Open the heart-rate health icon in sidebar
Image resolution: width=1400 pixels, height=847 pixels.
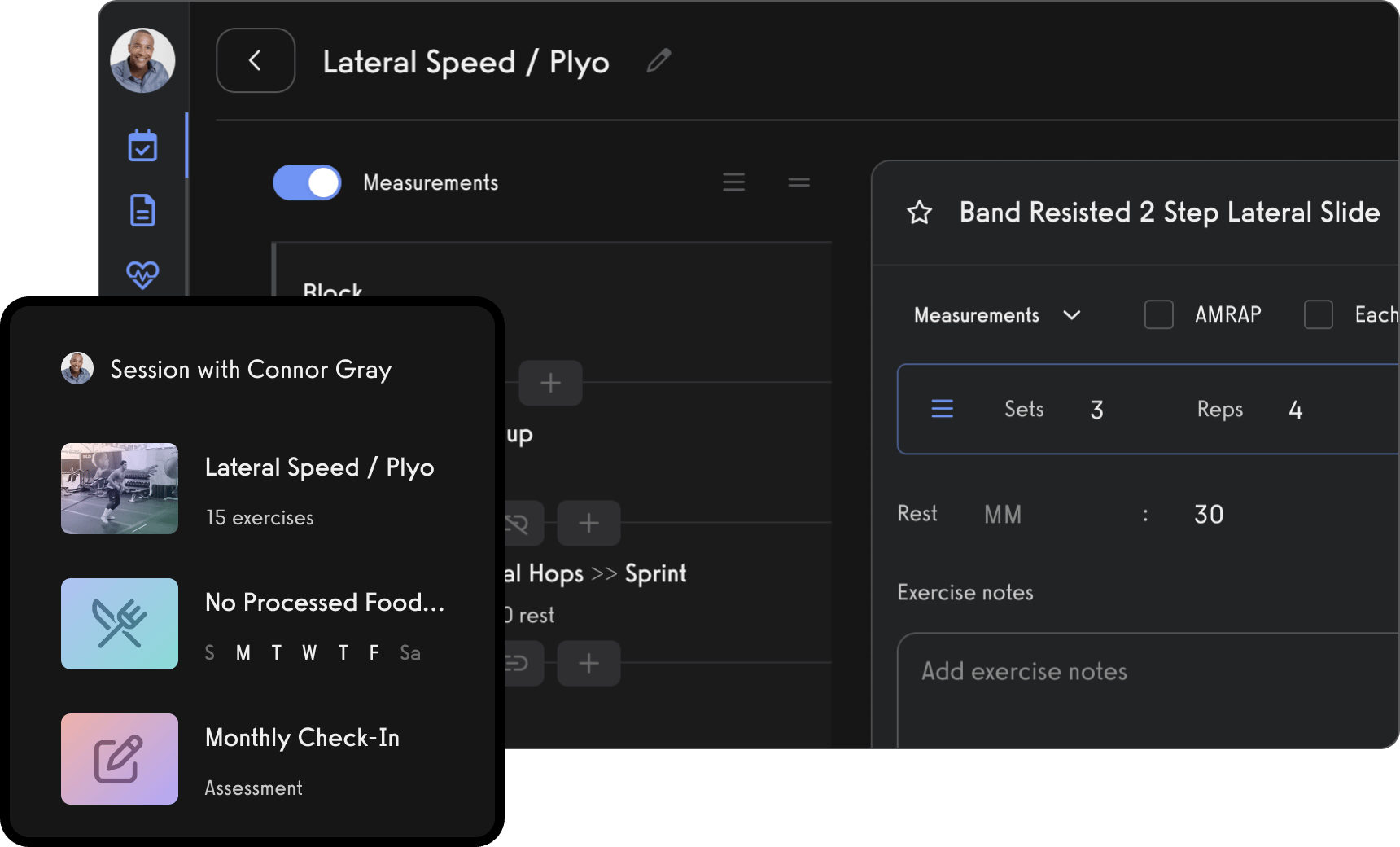click(x=142, y=274)
